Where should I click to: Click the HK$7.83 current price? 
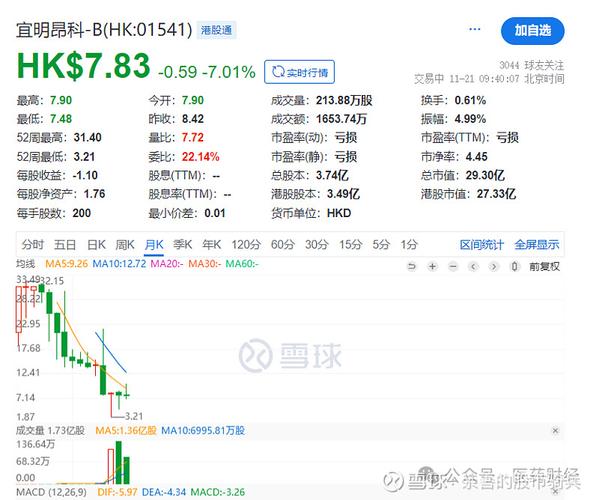pyautogui.click(x=84, y=66)
